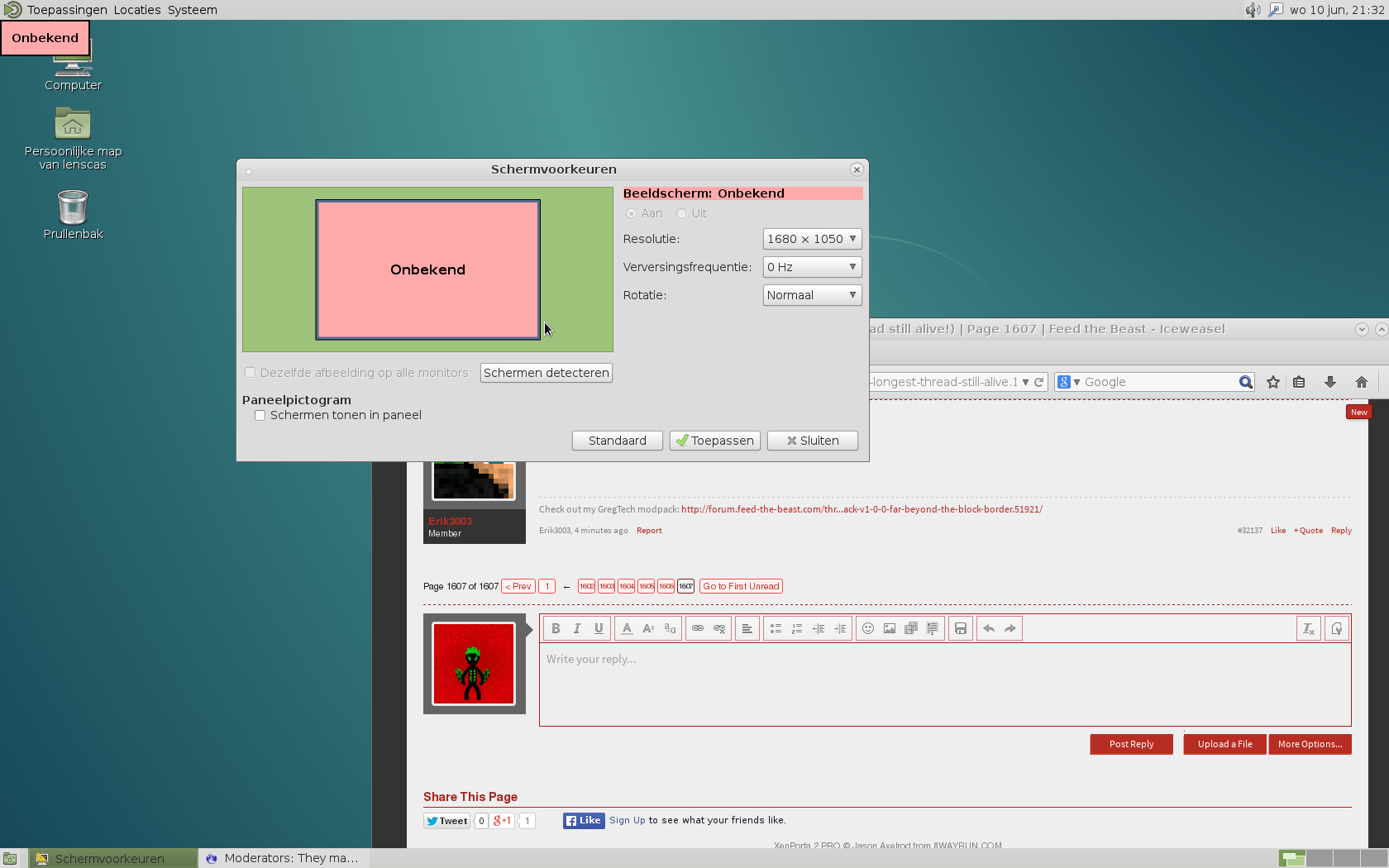Select the 'Aan' radio button
The width and height of the screenshot is (1389, 868).
click(x=632, y=213)
